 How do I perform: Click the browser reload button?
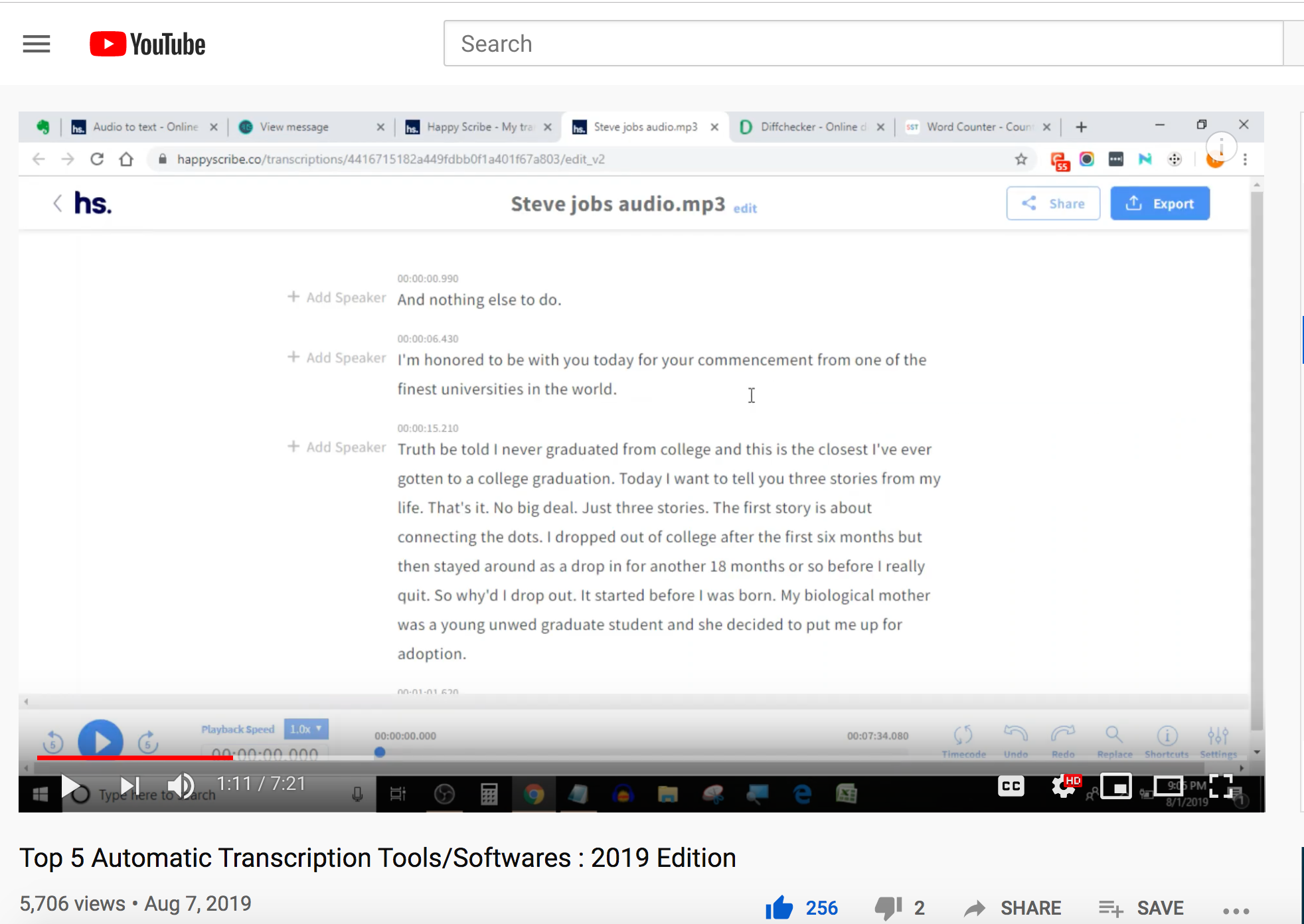pos(97,159)
